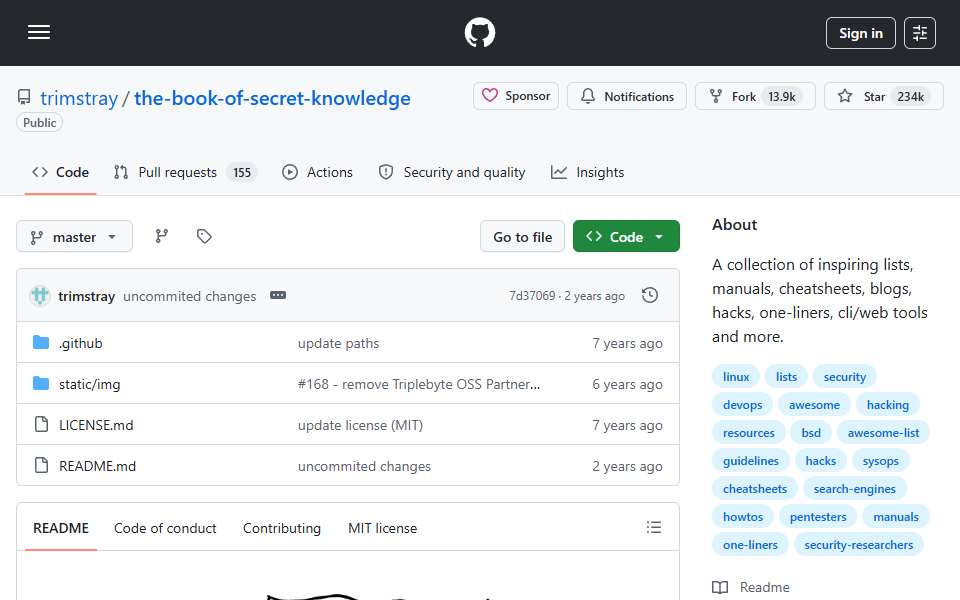Open the Readme link in About
960x600 pixels.
[x=751, y=587]
